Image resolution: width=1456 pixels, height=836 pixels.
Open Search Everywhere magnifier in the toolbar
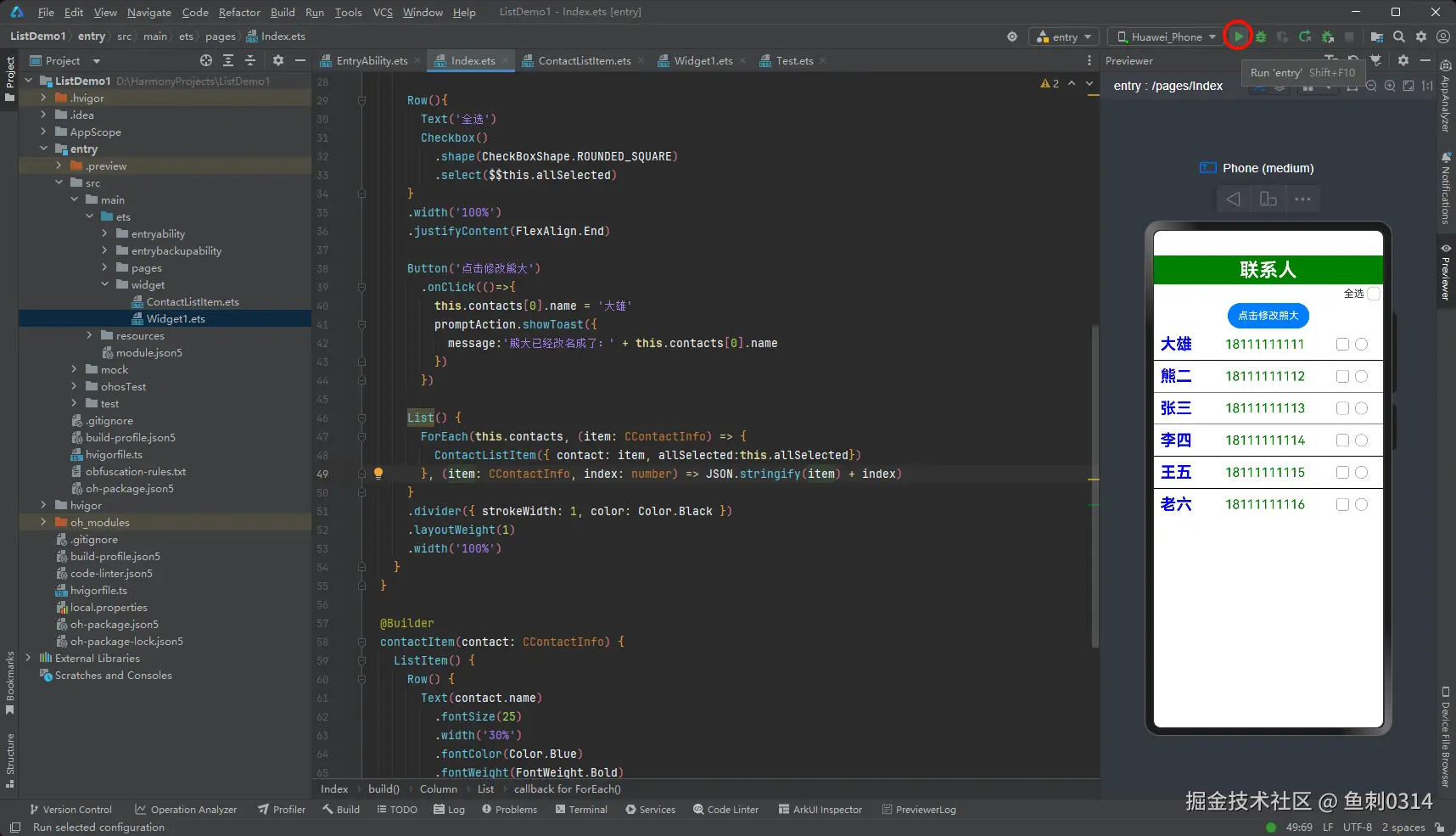pyautogui.click(x=1399, y=36)
